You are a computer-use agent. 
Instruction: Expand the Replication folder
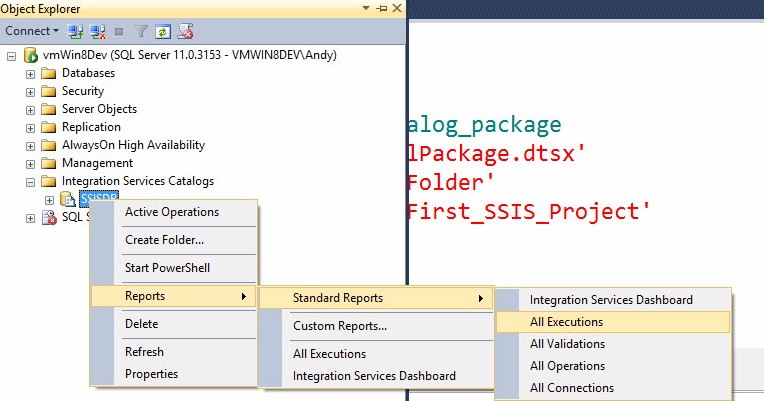point(30,129)
